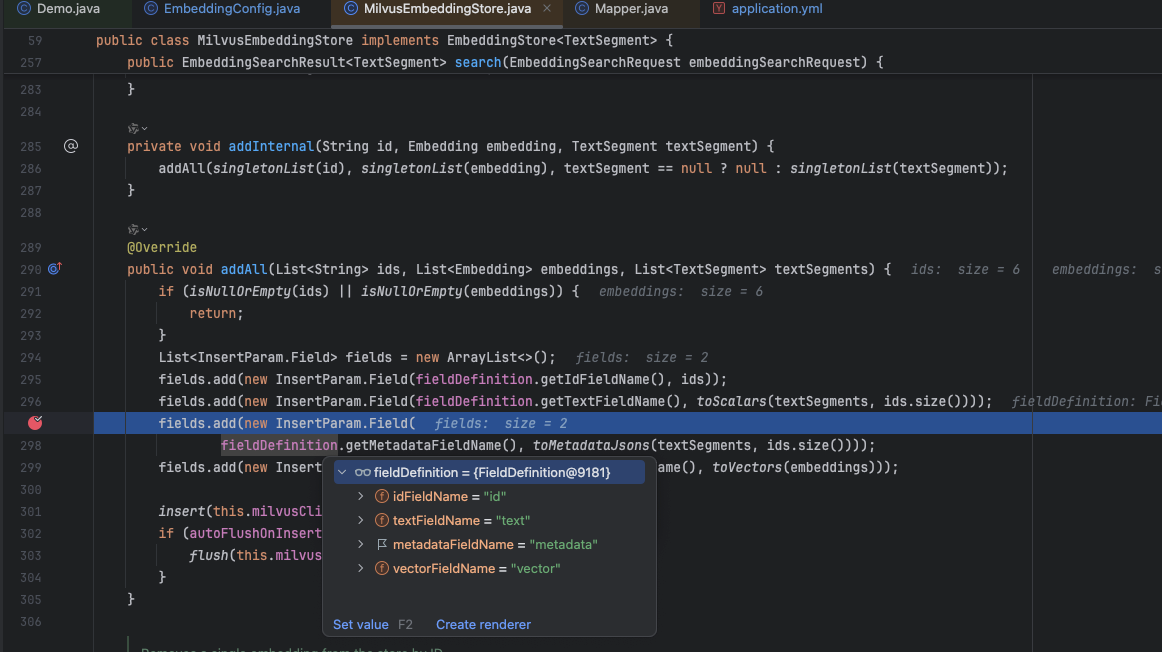Click the MilvusEmbeddingStore.java class icon
The height and width of the screenshot is (652, 1162).
(x=351, y=9)
